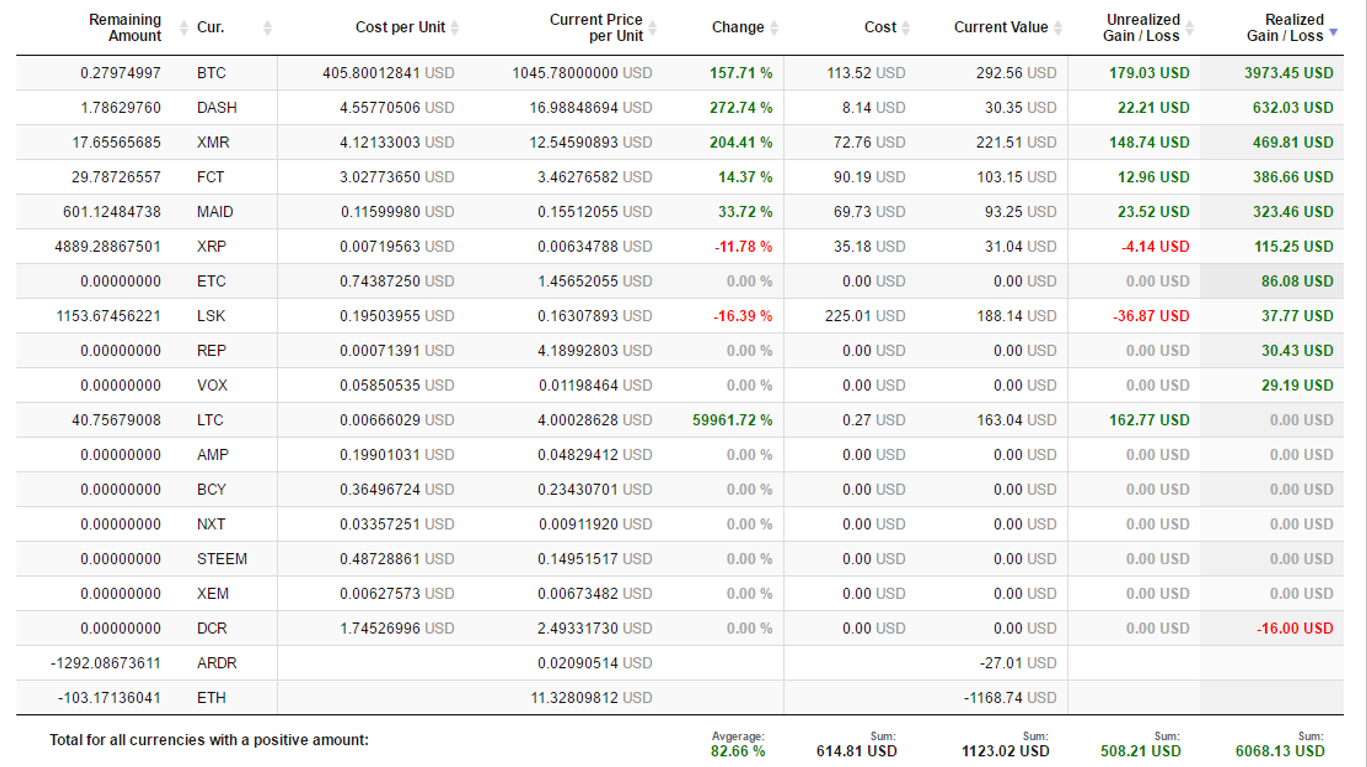This screenshot has width=1367, height=767.
Task: Click remaining amount 0.27974997
Action: pos(120,73)
